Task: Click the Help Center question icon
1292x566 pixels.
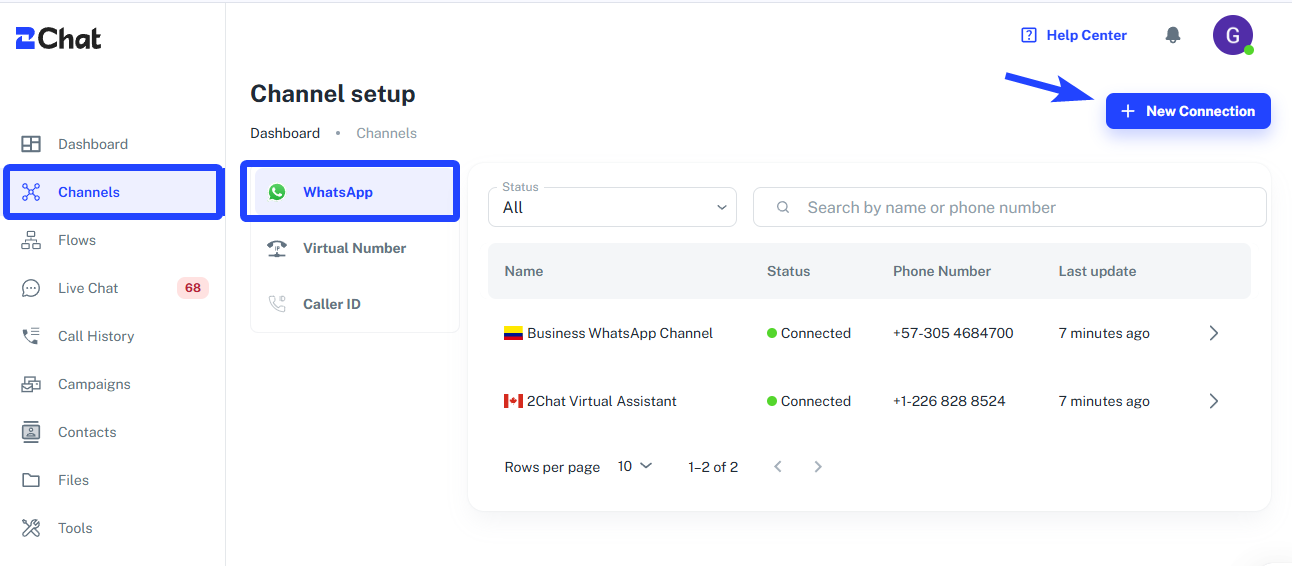Action: pos(1029,35)
